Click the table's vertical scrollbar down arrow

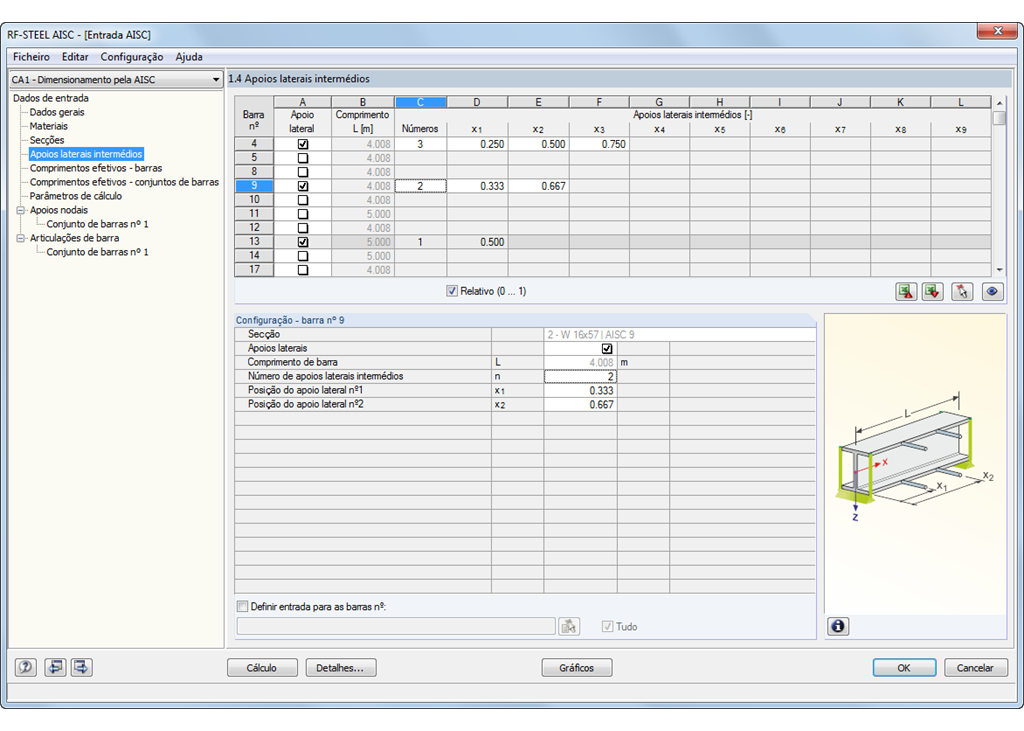[999, 270]
